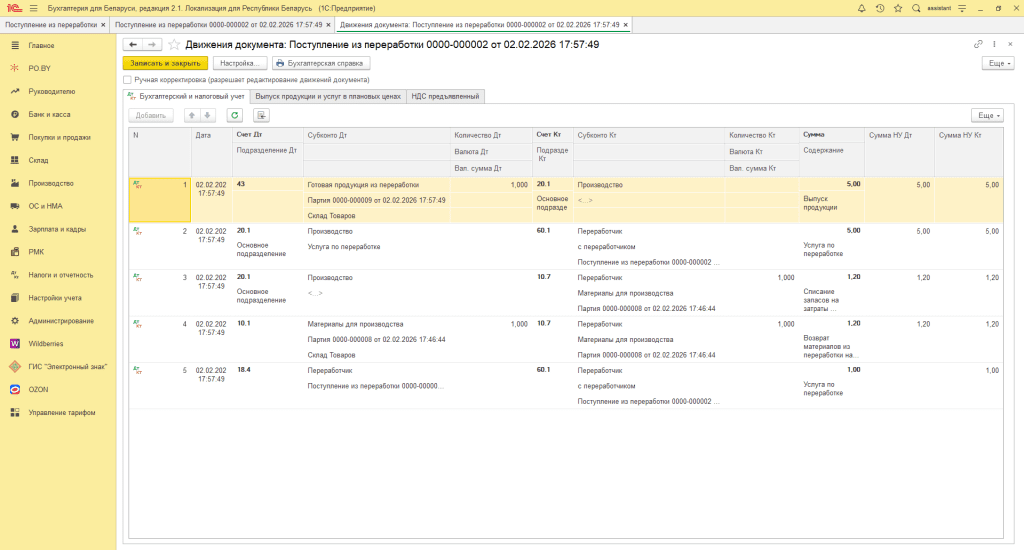Open the Wildberries sidebar section
Screen dimensions: 1024x550
point(45,343)
